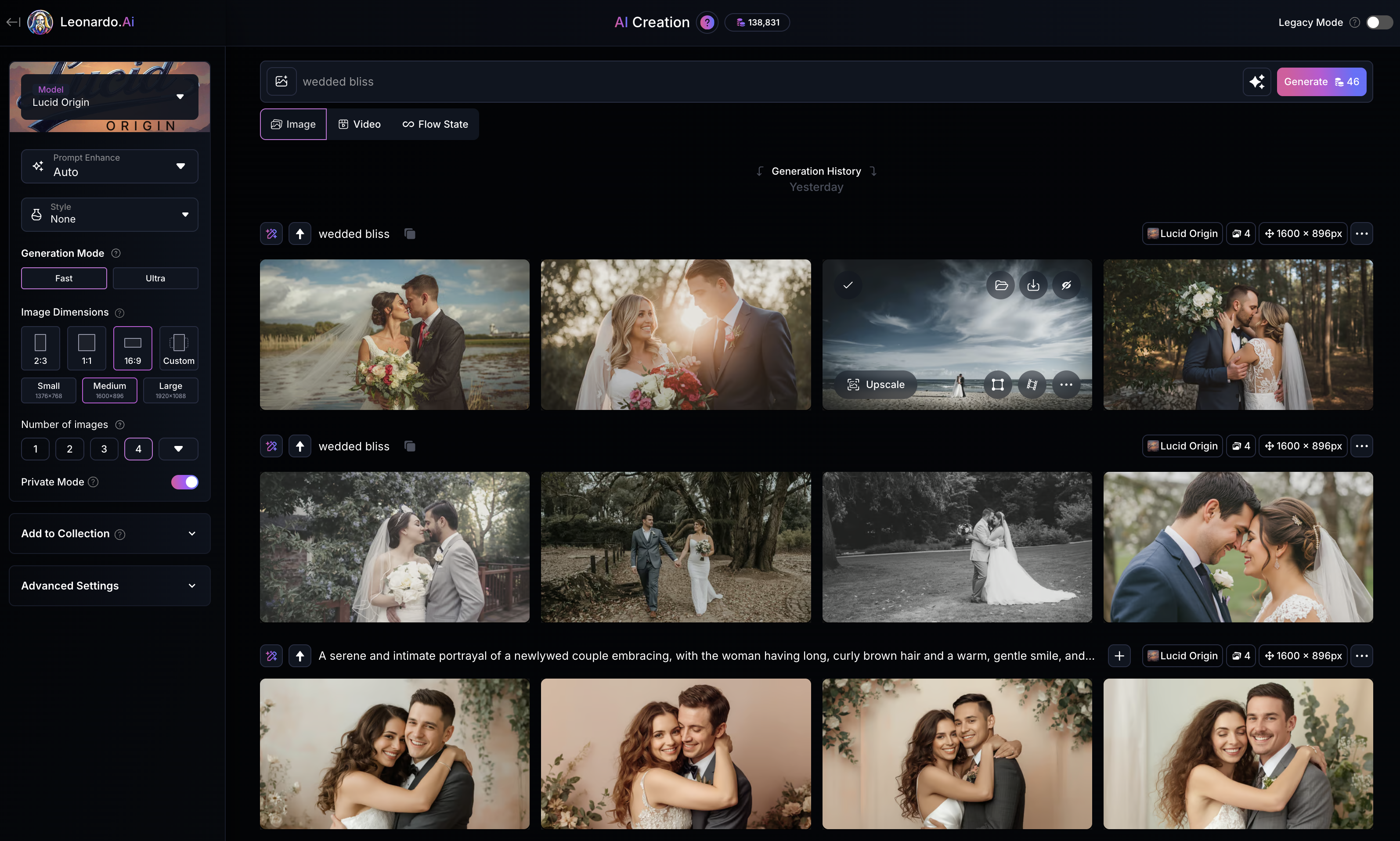Screen dimensions: 1400x841
Task: Switch to the Flow State tab
Action: tap(435, 124)
